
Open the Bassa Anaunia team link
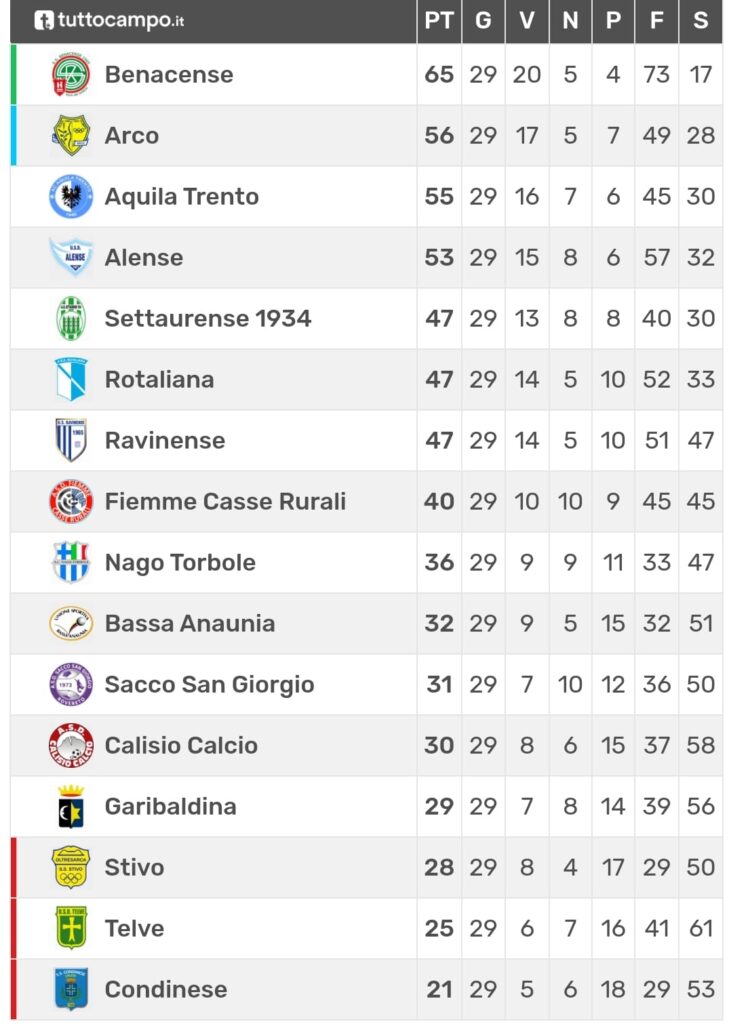[x=189, y=624]
